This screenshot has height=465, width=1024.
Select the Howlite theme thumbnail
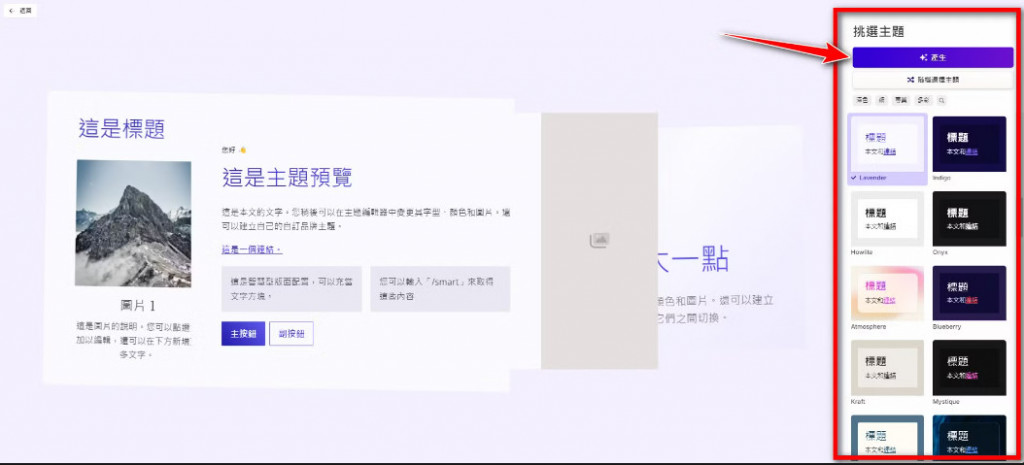click(887, 218)
